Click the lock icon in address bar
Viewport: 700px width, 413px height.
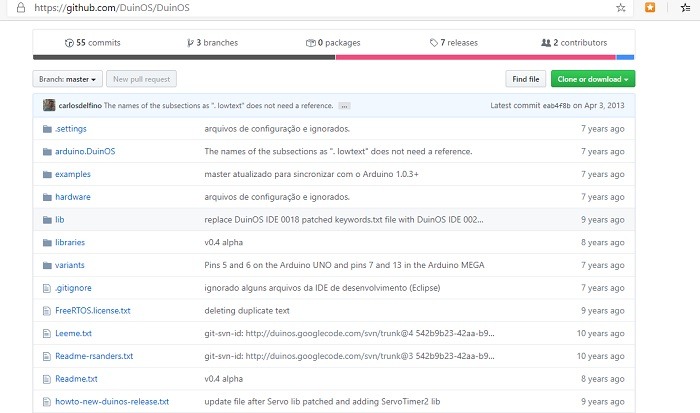click(x=21, y=7)
